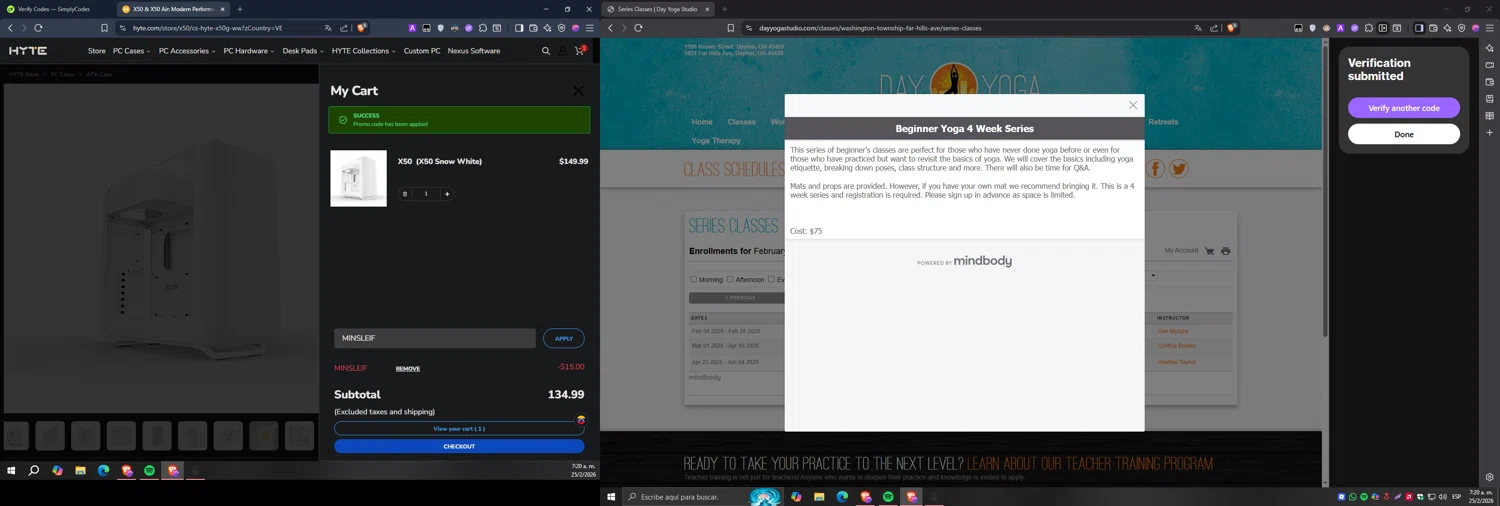Open translate icon in HYTE address bar

[328, 28]
